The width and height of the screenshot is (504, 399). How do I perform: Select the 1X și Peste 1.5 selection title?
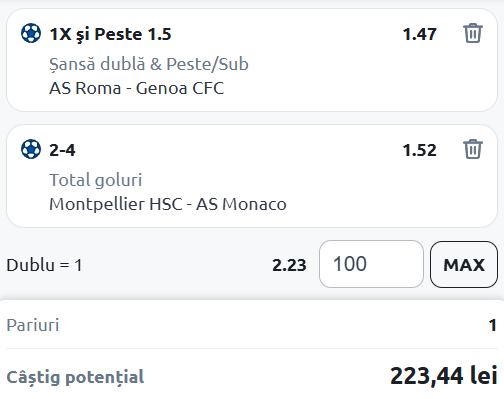pos(110,34)
